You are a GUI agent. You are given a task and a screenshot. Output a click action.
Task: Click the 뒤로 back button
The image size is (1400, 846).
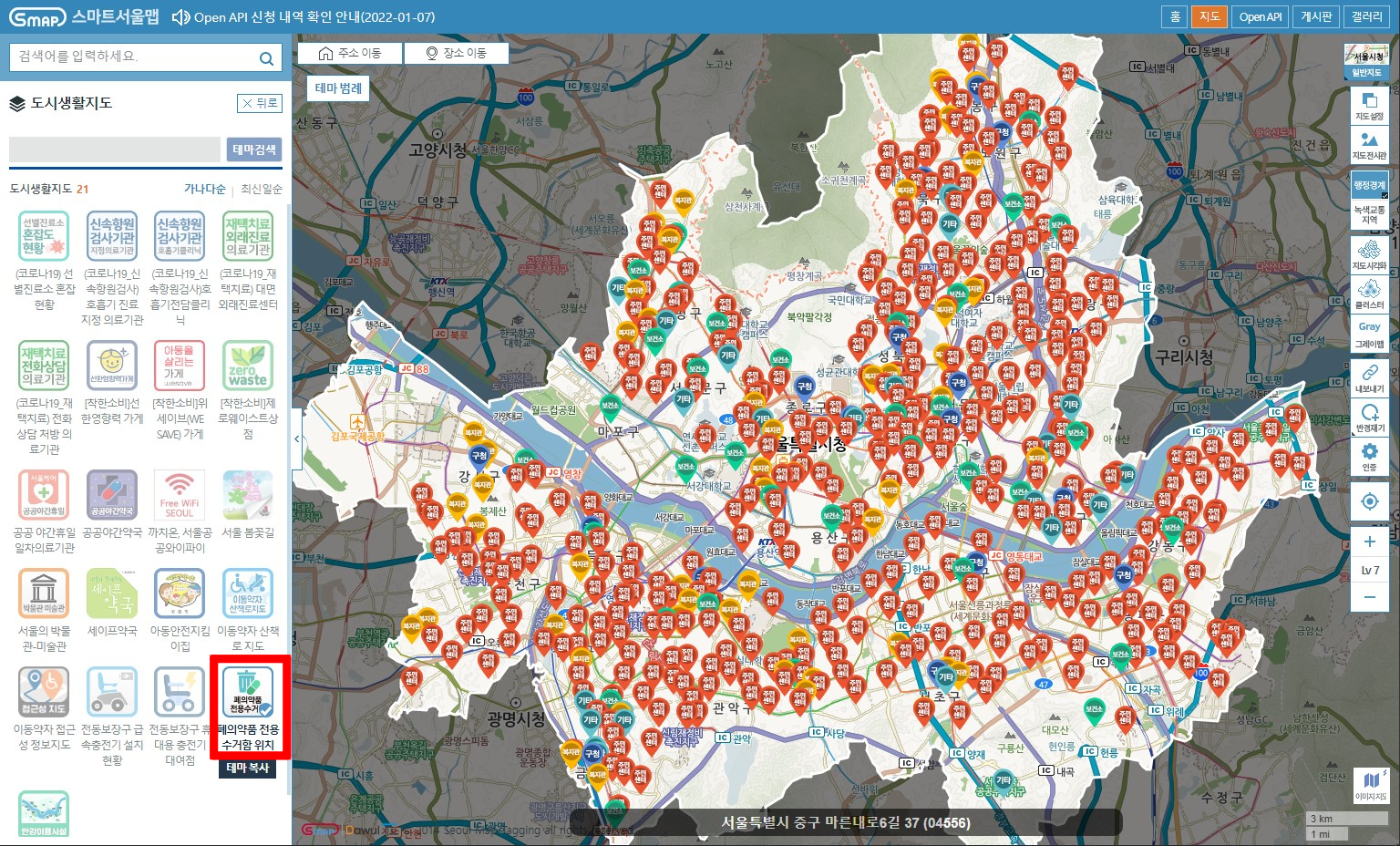(x=260, y=103)
